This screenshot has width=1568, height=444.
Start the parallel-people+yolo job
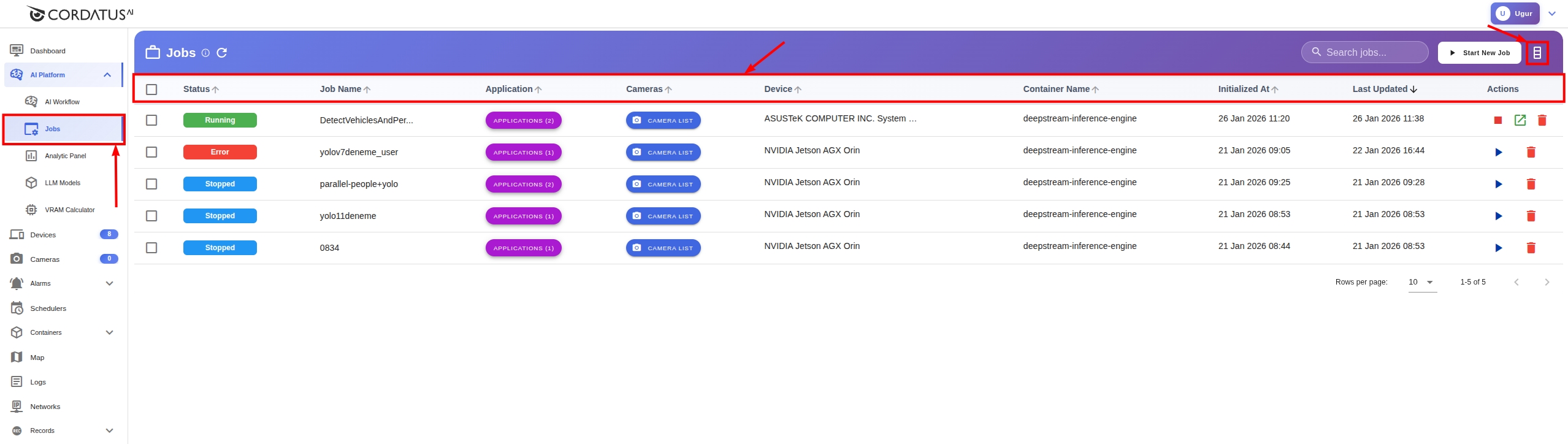pos(1498,185)
